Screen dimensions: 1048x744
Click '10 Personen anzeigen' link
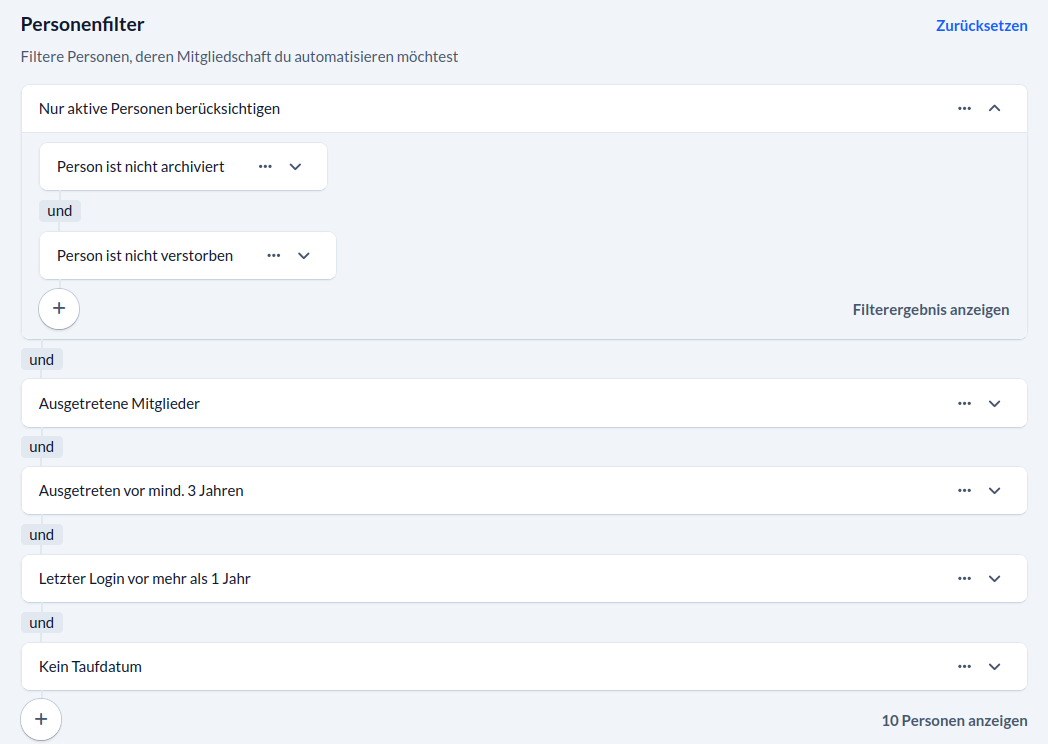coord(953,720)
